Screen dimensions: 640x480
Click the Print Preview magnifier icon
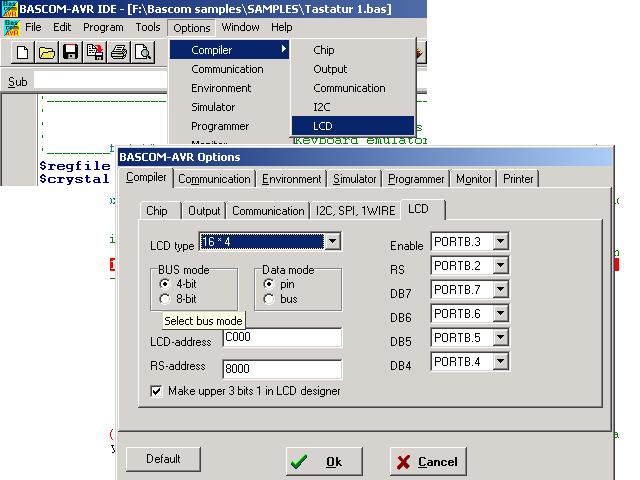coord(143,52)
